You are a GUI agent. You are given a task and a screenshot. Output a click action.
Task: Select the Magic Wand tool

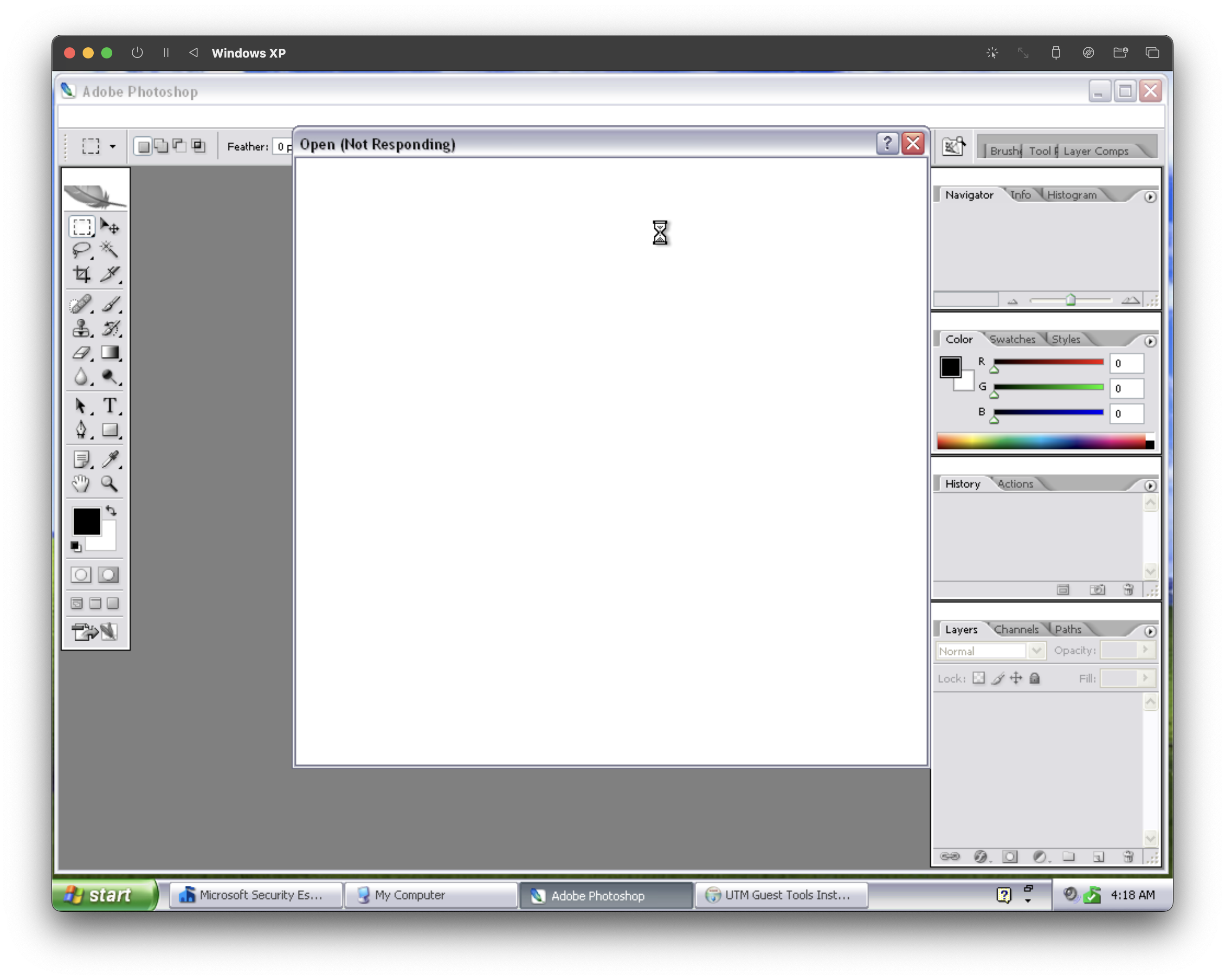(x=110, y=250)
